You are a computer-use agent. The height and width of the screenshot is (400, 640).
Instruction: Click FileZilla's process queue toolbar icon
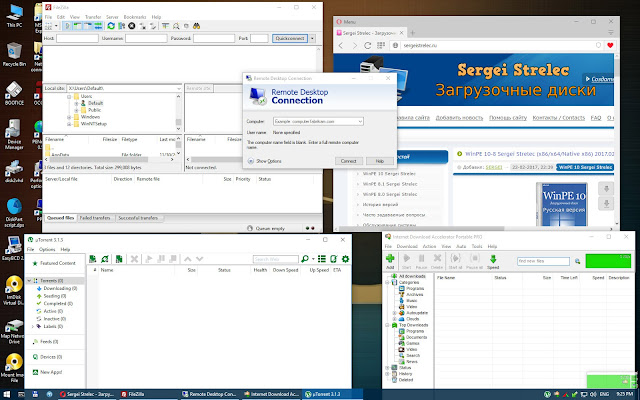tap(122, 26)
